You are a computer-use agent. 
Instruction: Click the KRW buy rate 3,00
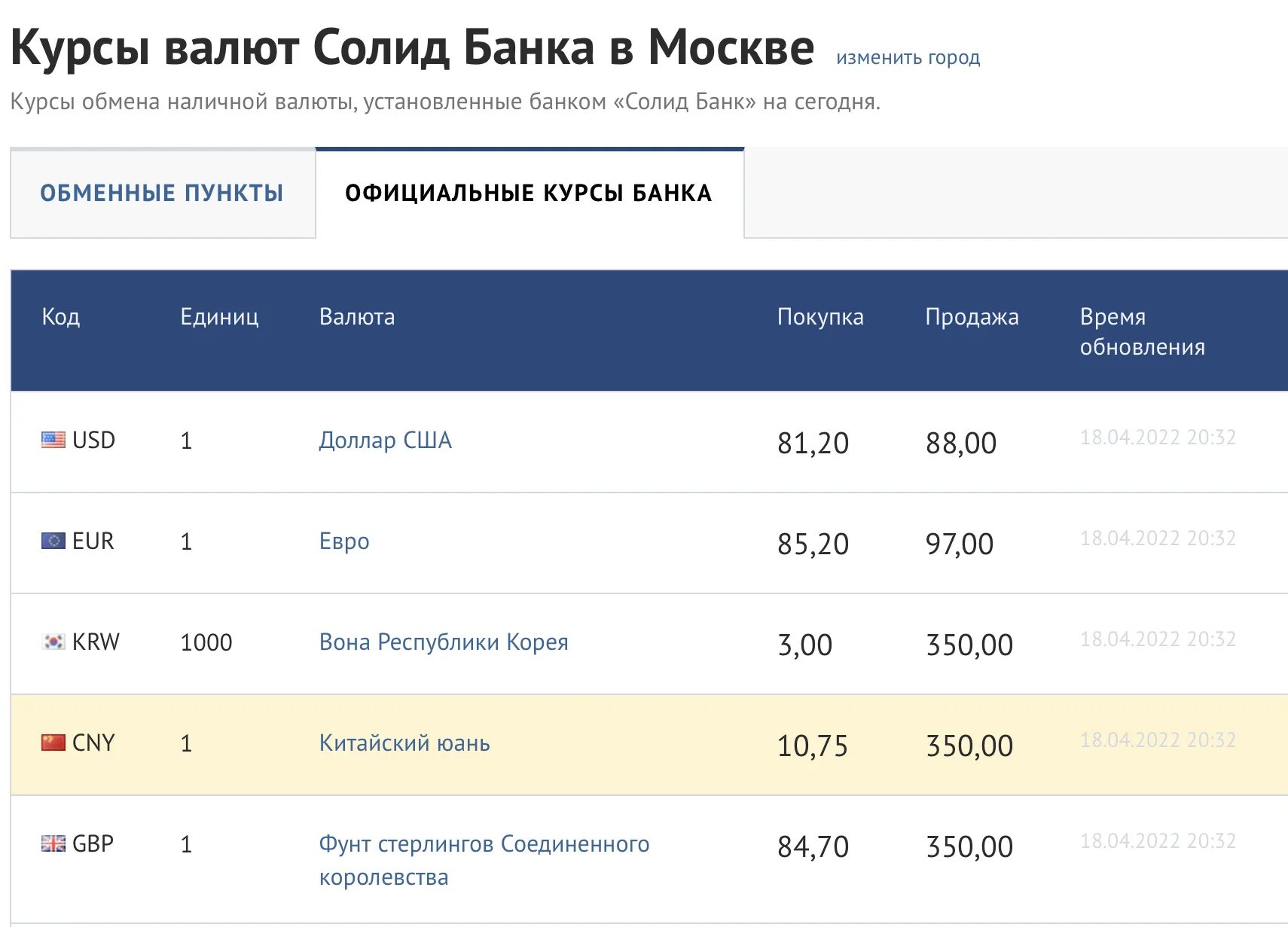805,645
